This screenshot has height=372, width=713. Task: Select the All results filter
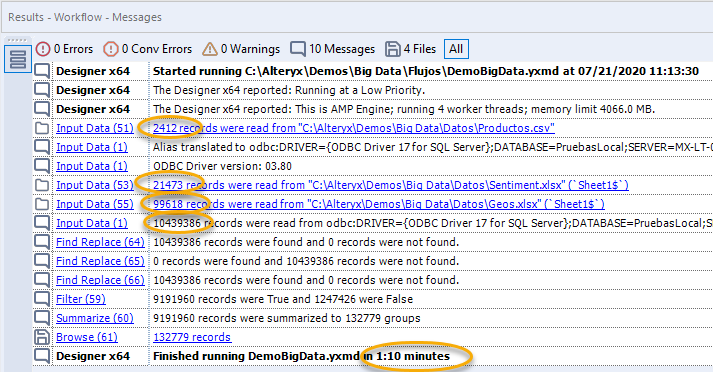click(456, 49)
